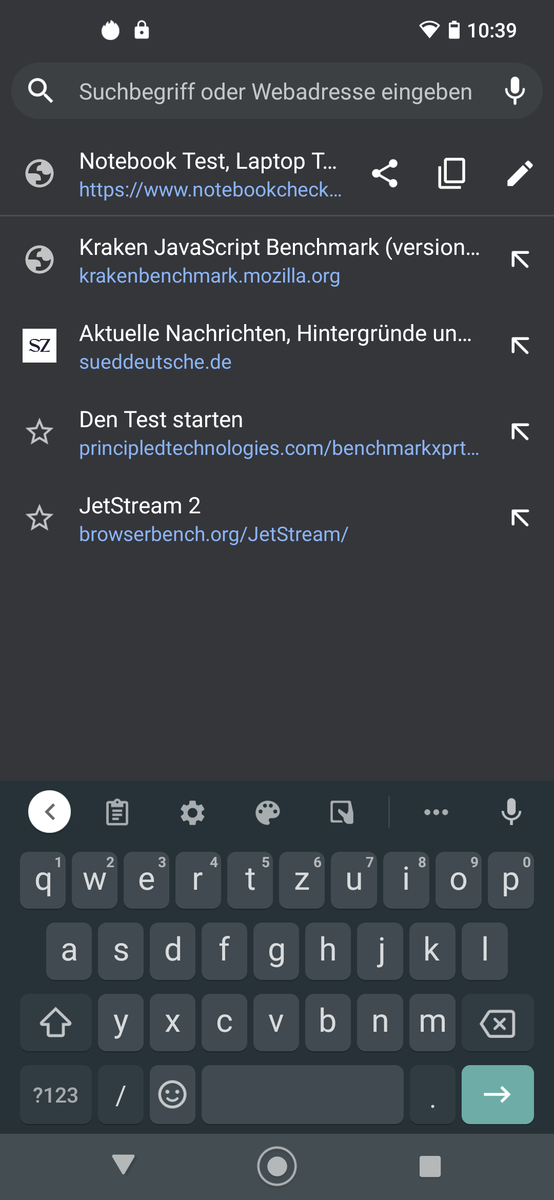Copy the notebookcheck URL

click(x=452, y=174)
